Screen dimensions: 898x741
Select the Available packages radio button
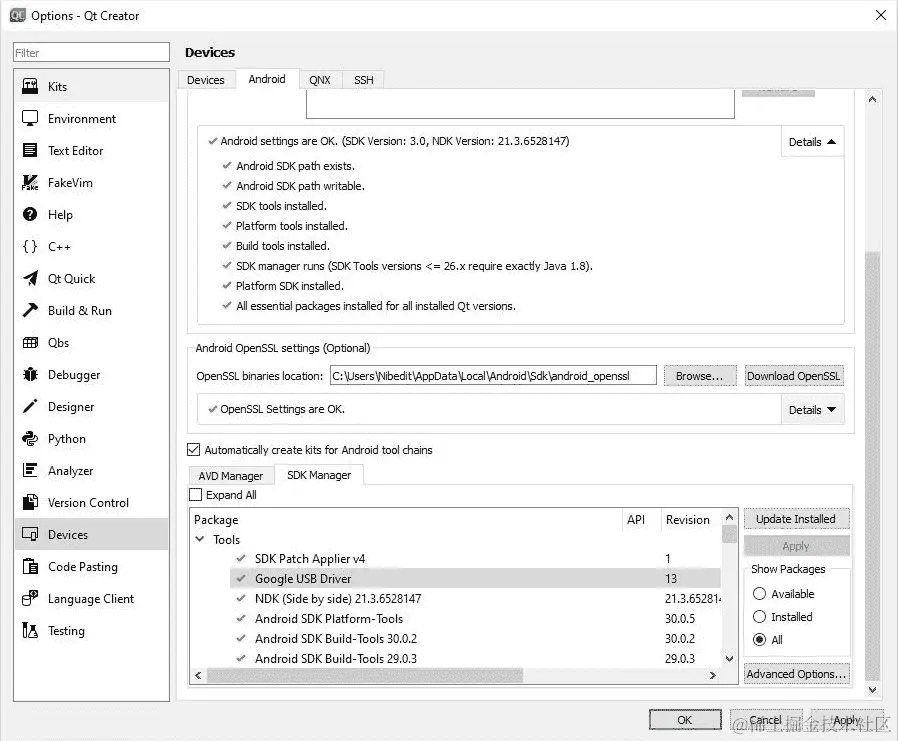point(759,594)
